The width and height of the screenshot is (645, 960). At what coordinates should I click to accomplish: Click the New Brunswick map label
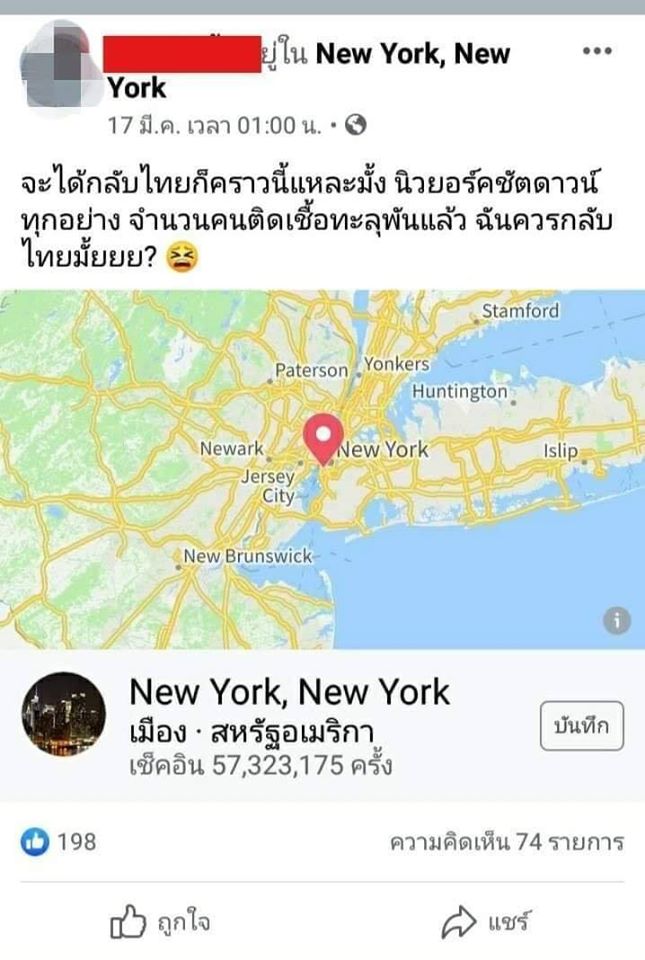tap(248, 556)
